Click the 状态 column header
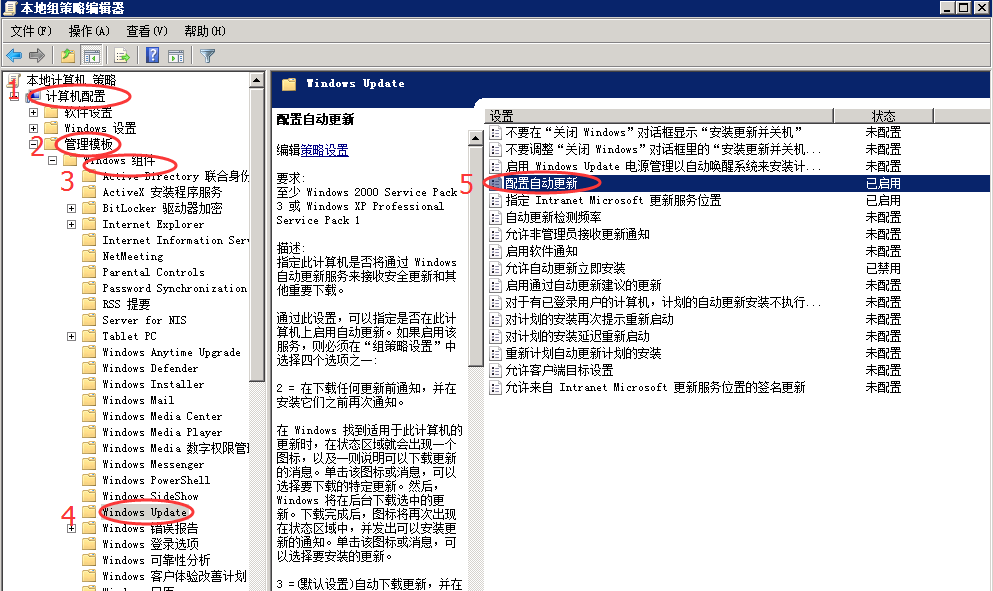 (883, 116)
